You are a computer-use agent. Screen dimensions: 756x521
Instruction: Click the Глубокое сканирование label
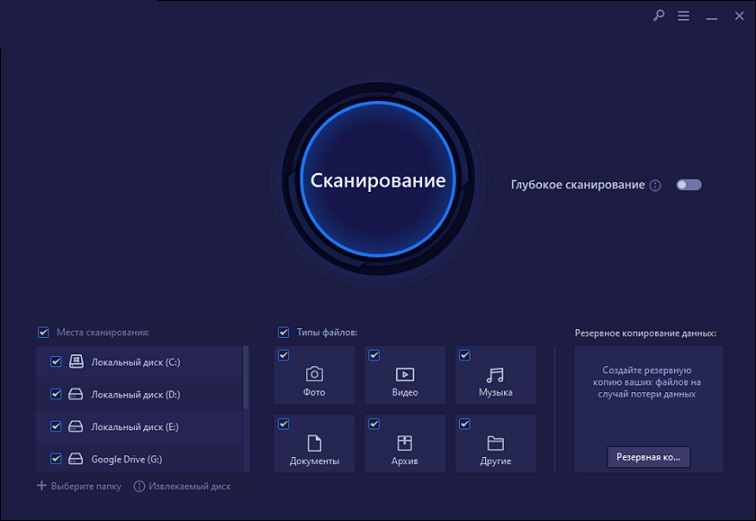coord(578,185)
